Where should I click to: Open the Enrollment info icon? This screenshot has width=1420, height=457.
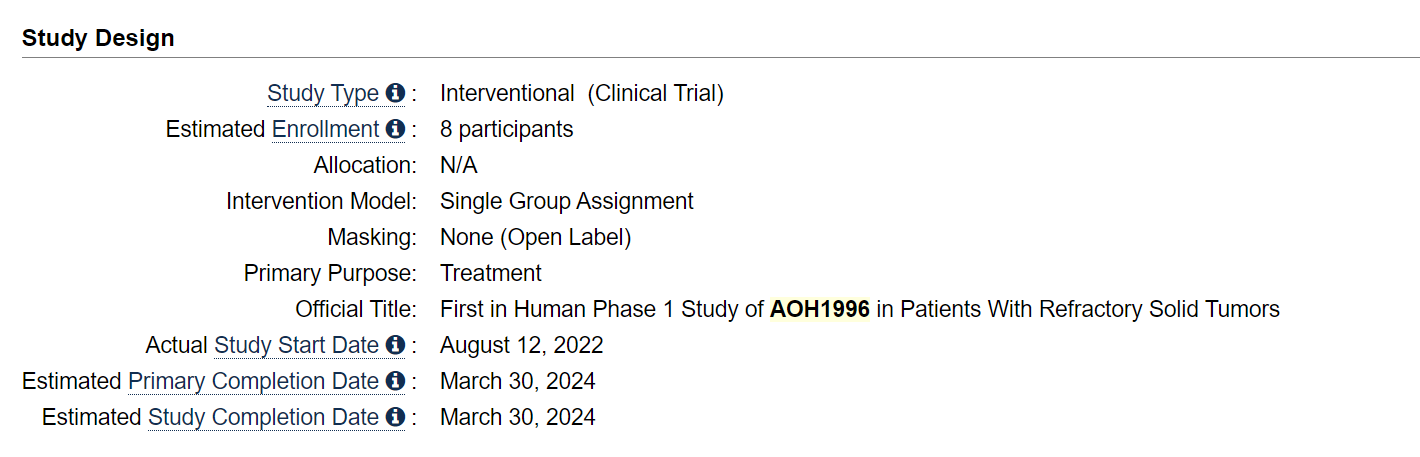click(395, 129)
